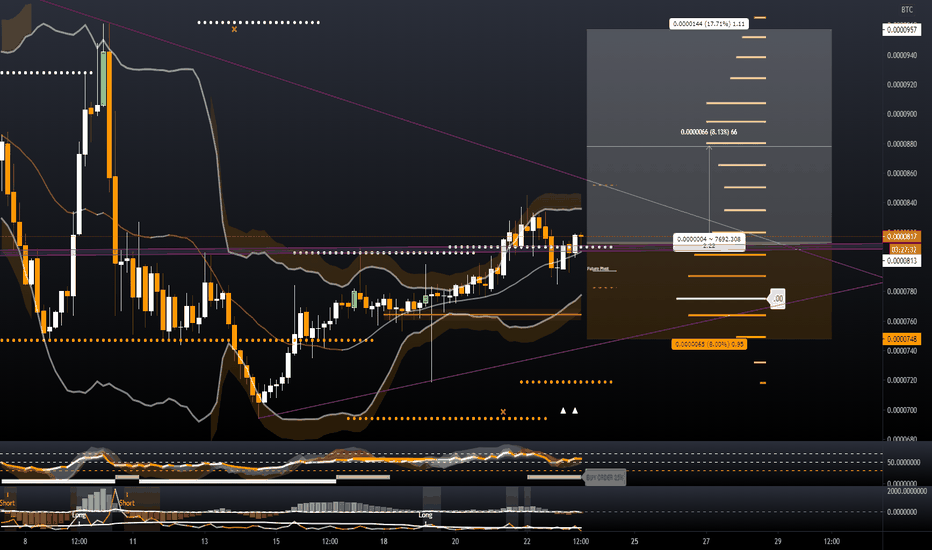Click the 0.0000720 tick on price axis
Viewport: 932px width, 550px height.
(x=902, y=380)
